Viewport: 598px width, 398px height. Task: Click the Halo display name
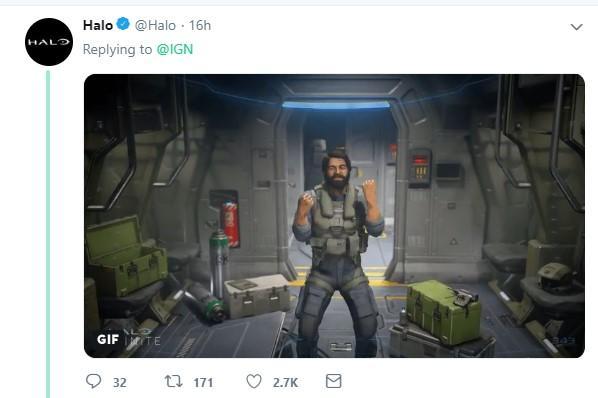pos(98,25)
